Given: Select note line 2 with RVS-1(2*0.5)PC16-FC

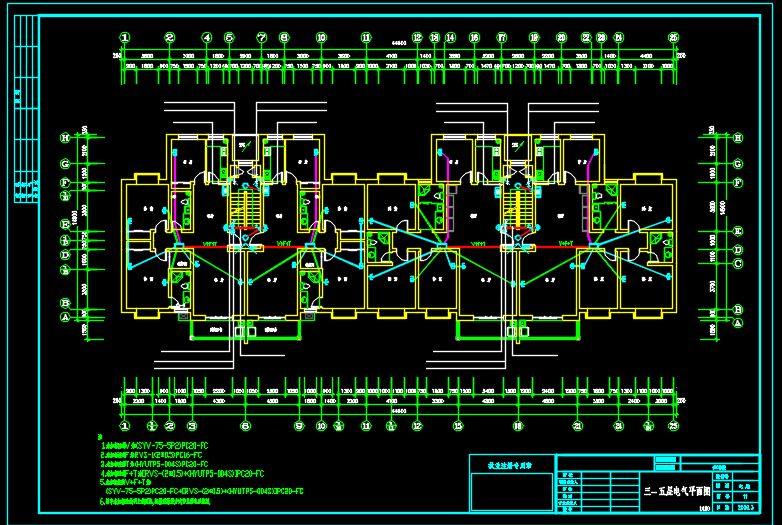Looking at the screenshot, I should click(151, 455).
